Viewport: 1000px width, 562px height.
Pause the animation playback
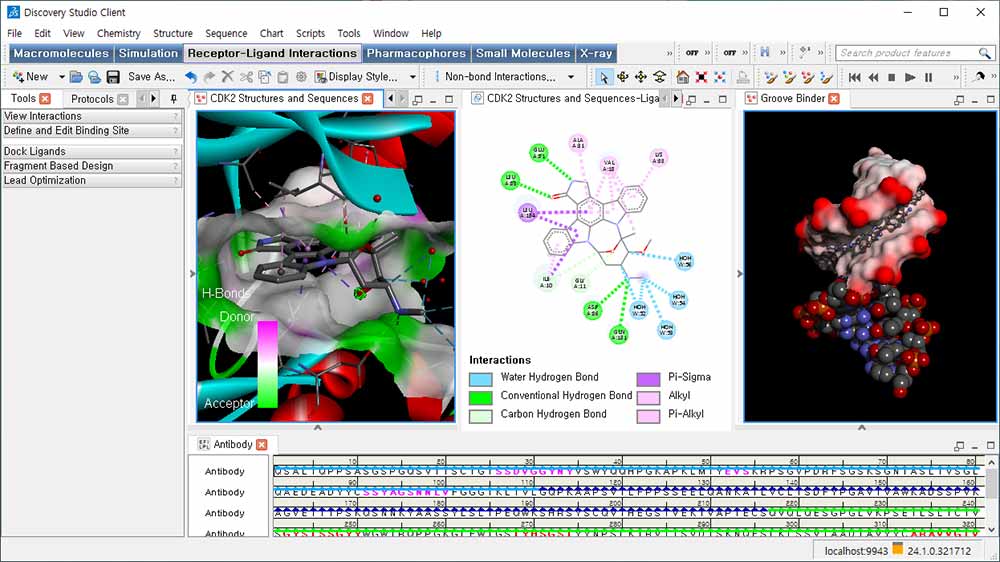click(x=929, y=77)
